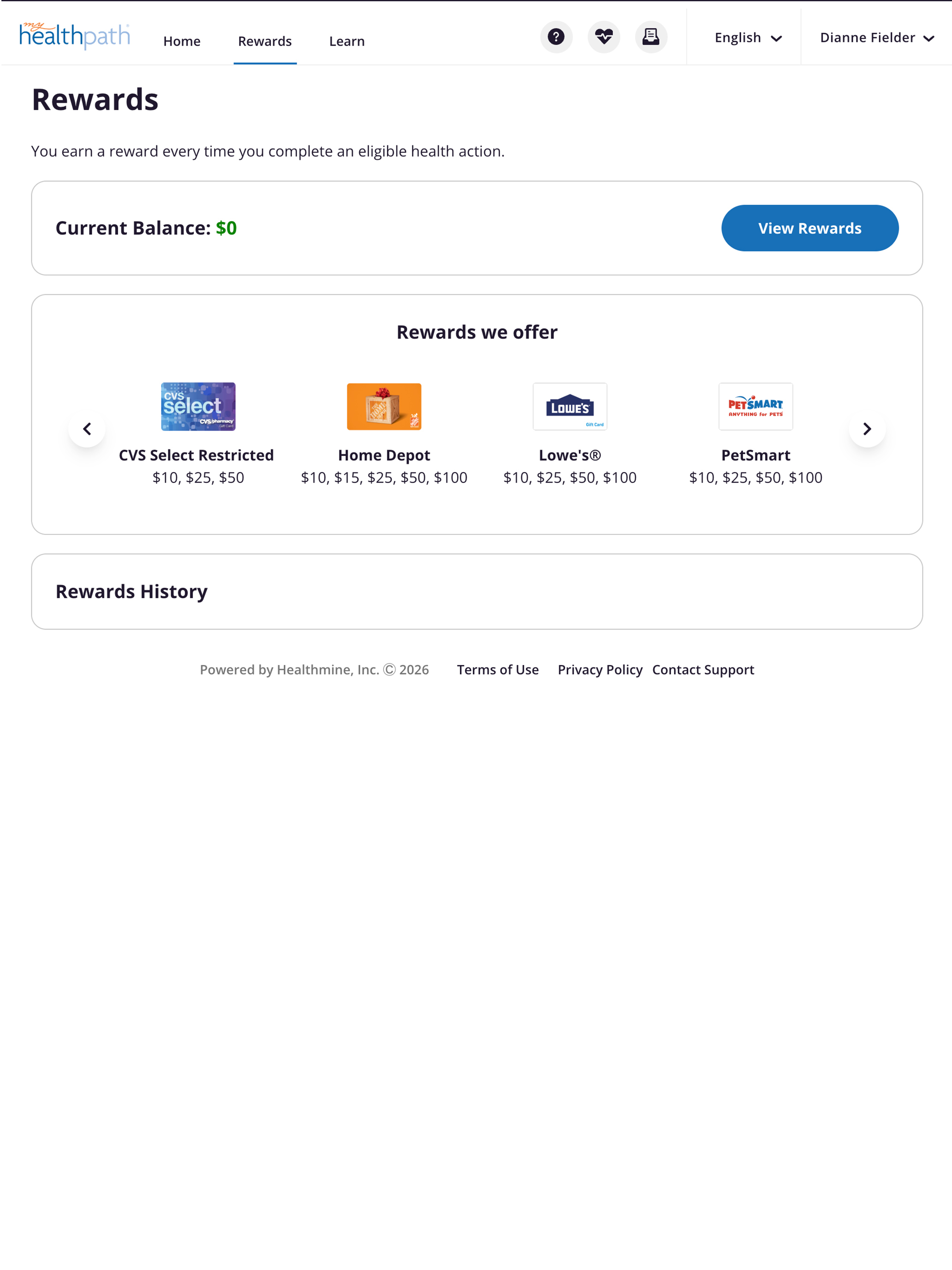This screenshot has width=952, height=1270.
Task: Switch to the Learn tab
Action: point(346,42)
